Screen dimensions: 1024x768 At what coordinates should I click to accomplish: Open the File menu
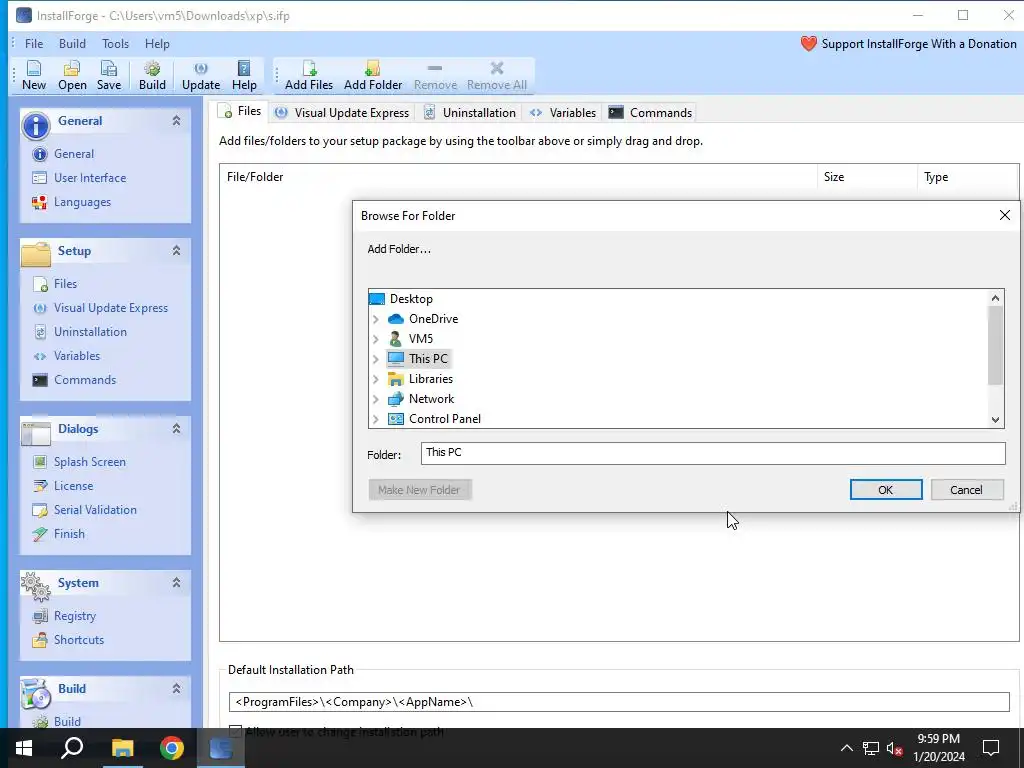[x=34, y=44]
